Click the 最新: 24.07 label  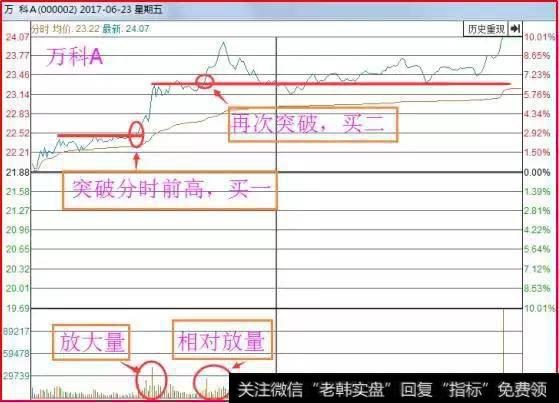126,29
